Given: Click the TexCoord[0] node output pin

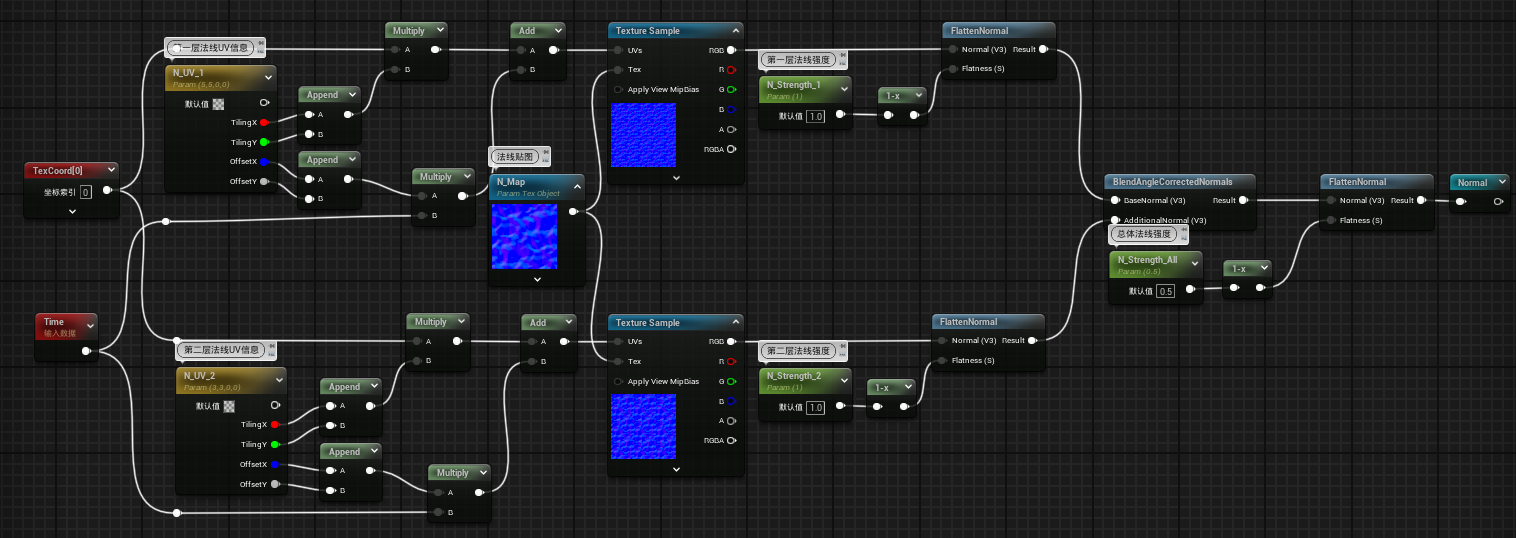Looking at the screenshot, I should [x=107, y=190].
